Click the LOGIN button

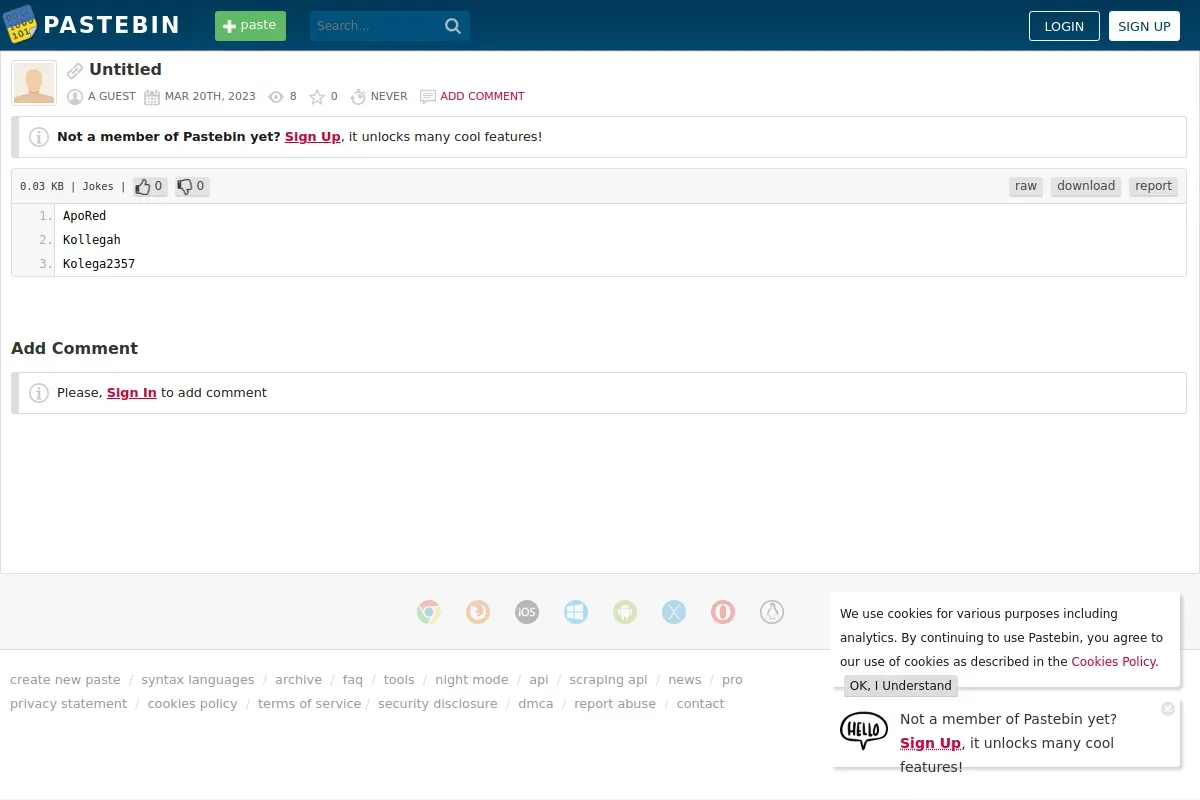click(x=1064, y=26)
